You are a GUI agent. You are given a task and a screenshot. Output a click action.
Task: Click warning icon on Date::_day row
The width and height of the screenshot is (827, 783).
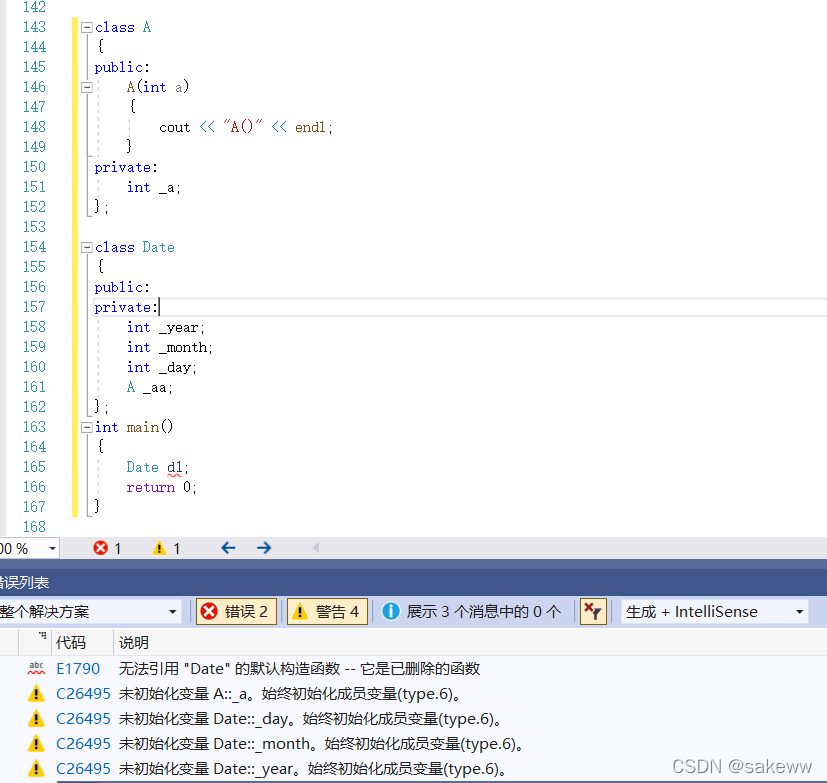[36, 719]
